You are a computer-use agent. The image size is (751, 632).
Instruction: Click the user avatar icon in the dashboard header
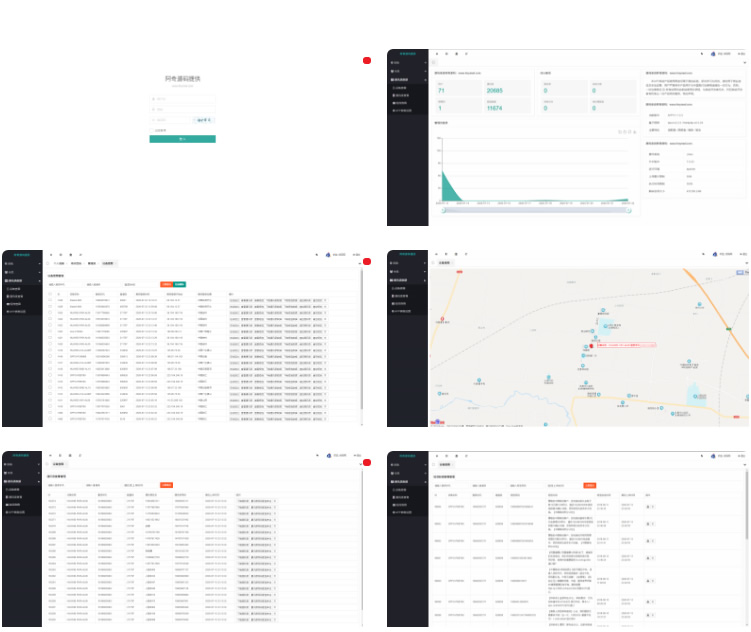(x=712, y=53)
